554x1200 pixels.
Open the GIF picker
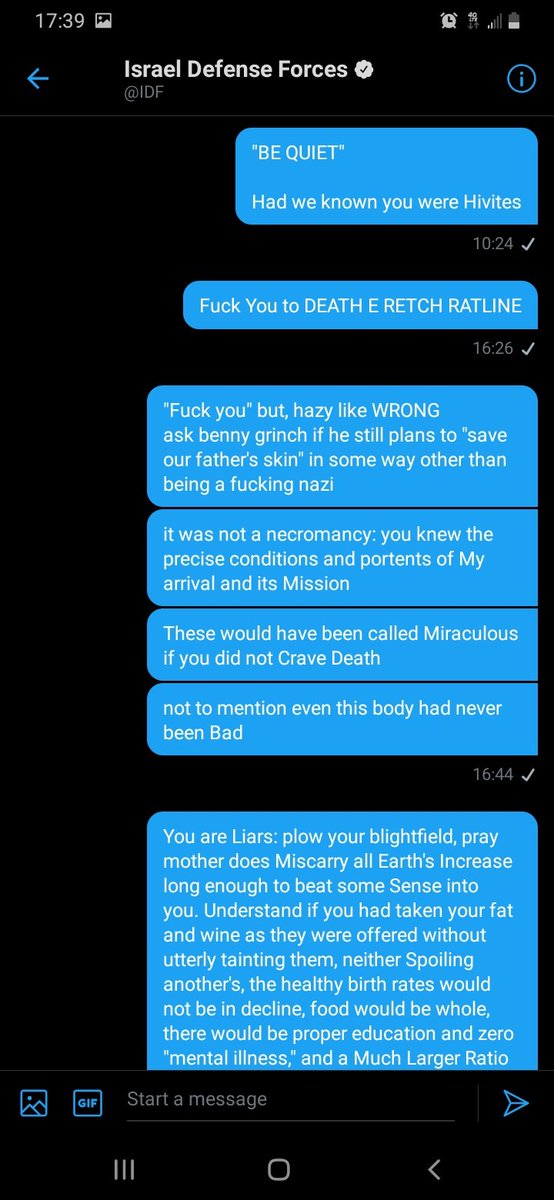click(x=88, y=1102)
